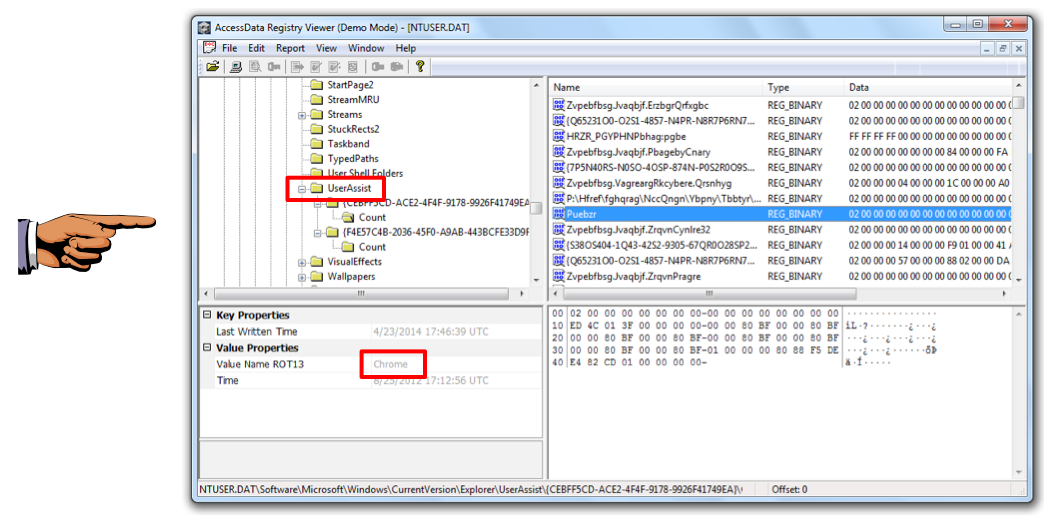Select the P:\Hfref\fghqrag value row

click(x=781, y=198)
